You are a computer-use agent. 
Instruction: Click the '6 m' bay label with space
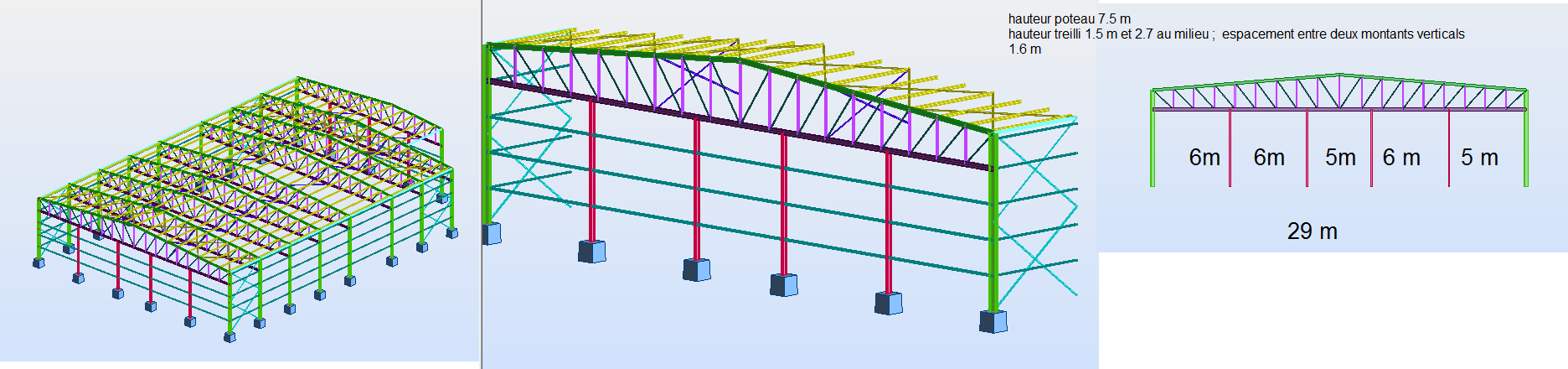click(1401, 158)
